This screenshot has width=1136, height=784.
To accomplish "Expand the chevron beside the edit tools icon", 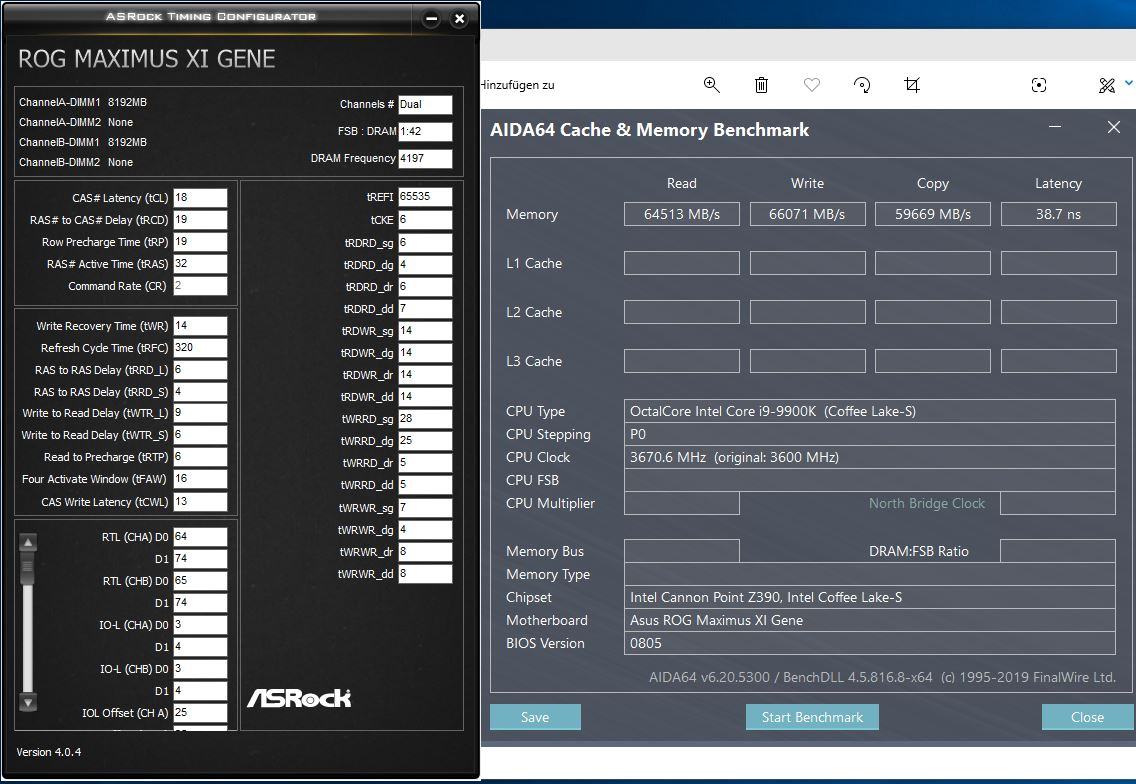I will 1129,83.
